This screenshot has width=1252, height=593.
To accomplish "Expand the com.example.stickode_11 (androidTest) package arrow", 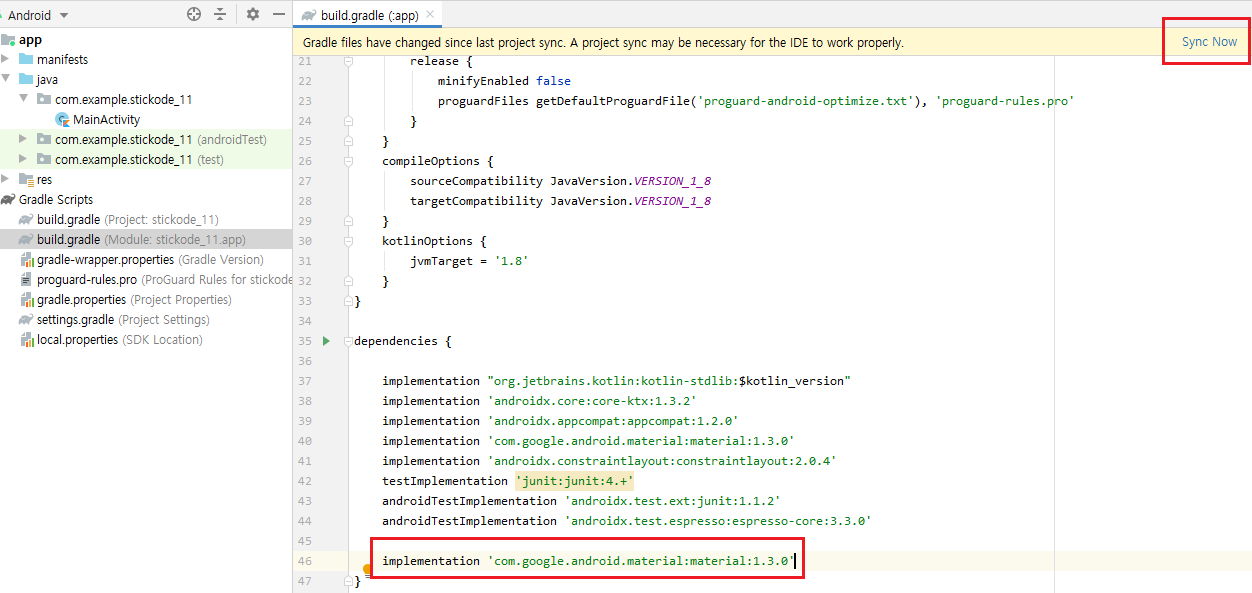I will coord(23,140).
